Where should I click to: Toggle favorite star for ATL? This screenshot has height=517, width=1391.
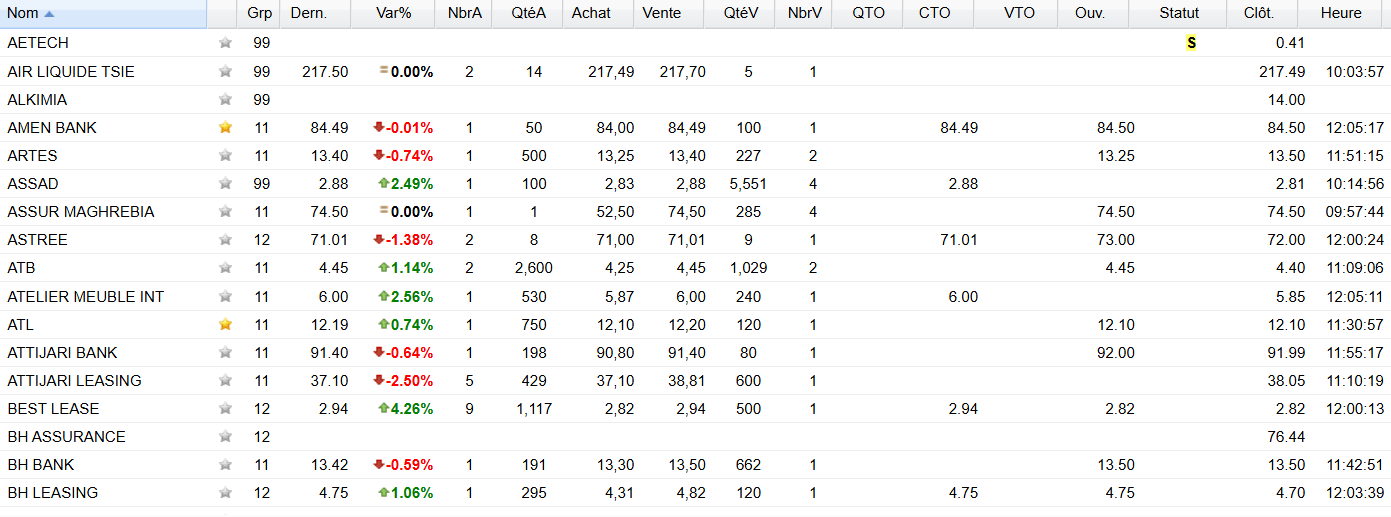[x=225, y=325]
